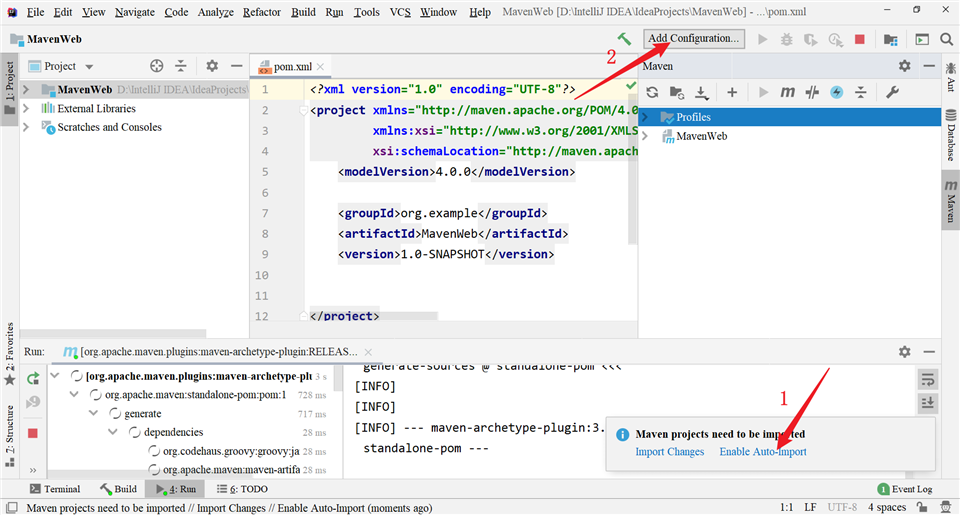The width and height of the screenshot is (960, 515).
Task: Click Download Sources and Documentation icon
Action: click(702, 92)
